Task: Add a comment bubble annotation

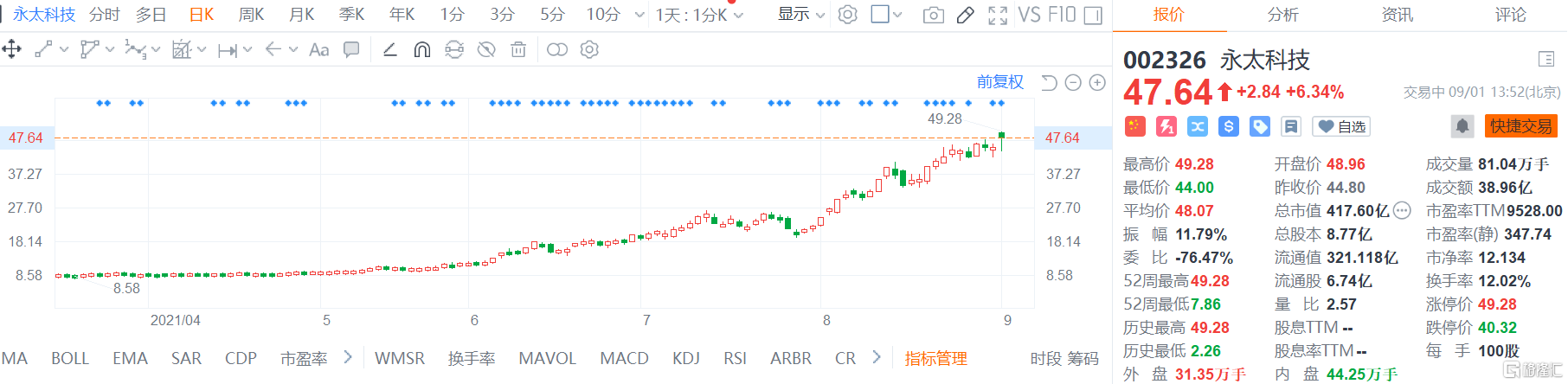Action: [351, 50]
